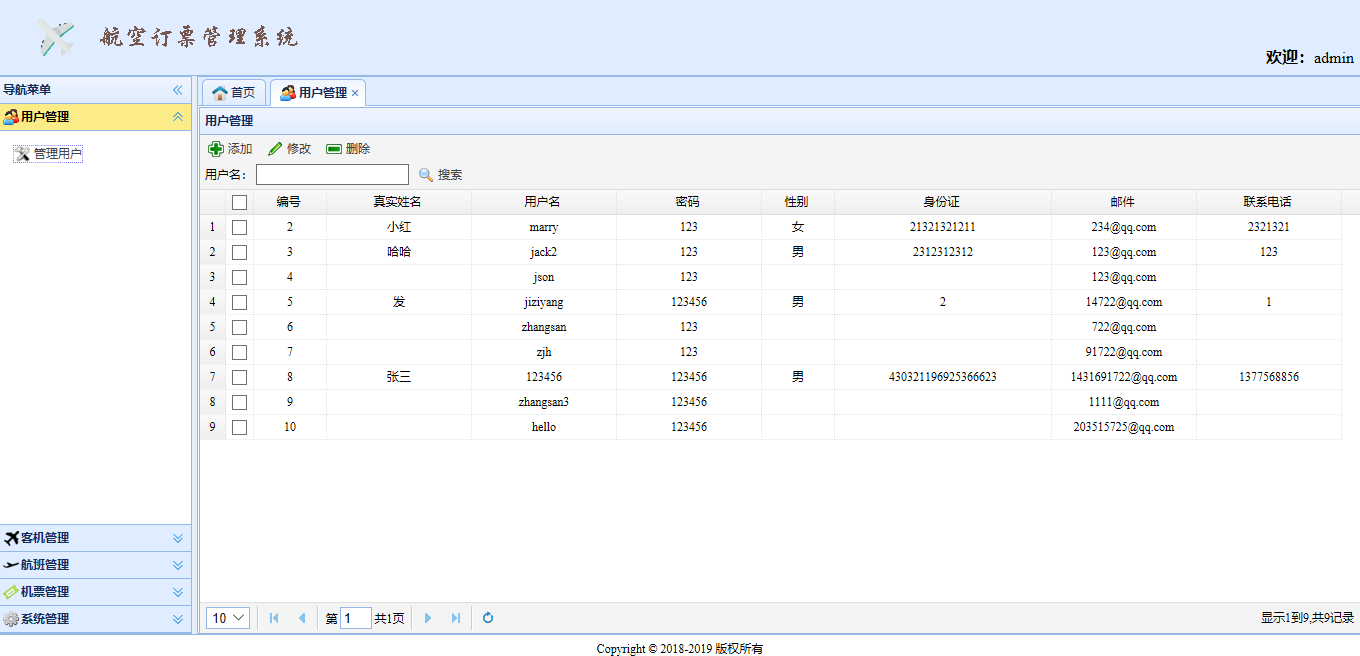This screenshot has width=1360, height=656.
Task: Go to first page of results
Action: point(274,618)
